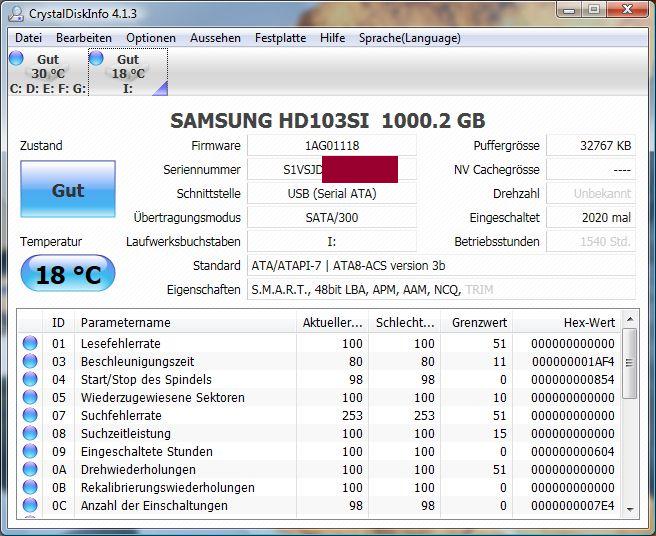Screen dimensions: 656x536
Task: Select the blue status orb for drive I:
Action: [x=96, y=58]
